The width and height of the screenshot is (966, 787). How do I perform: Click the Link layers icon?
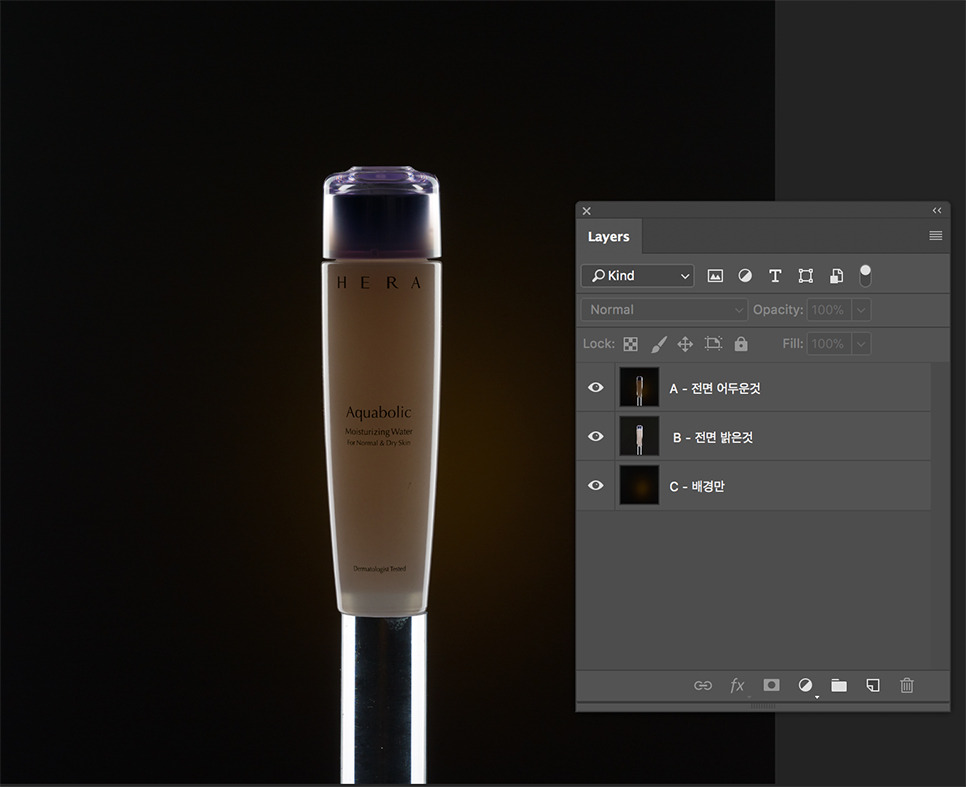coord(702,685)
